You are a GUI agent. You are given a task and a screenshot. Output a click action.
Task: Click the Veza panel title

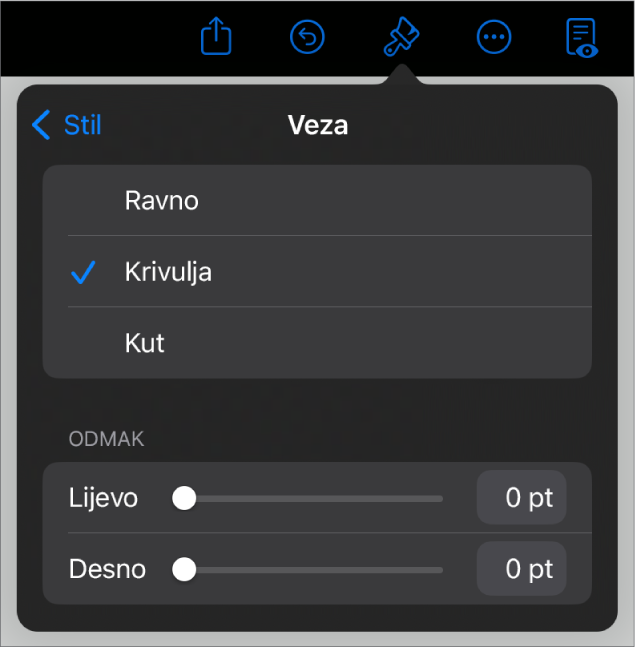click(317, 125)
